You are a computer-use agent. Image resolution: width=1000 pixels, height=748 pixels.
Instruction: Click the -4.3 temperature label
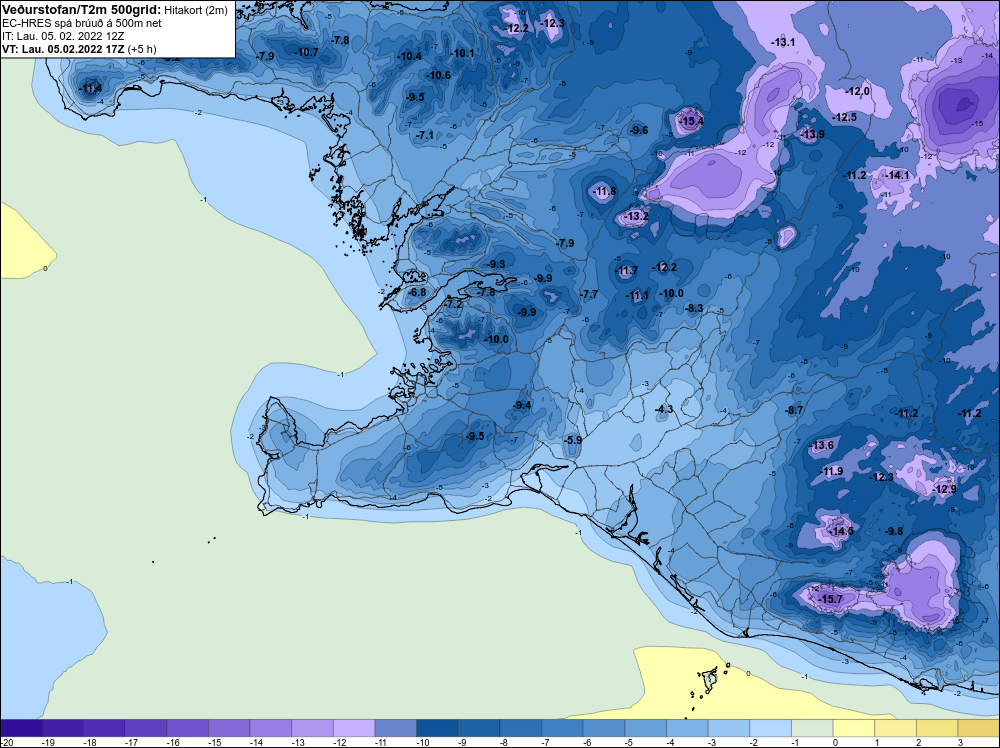pyautogui.click(x=664, y=409)
